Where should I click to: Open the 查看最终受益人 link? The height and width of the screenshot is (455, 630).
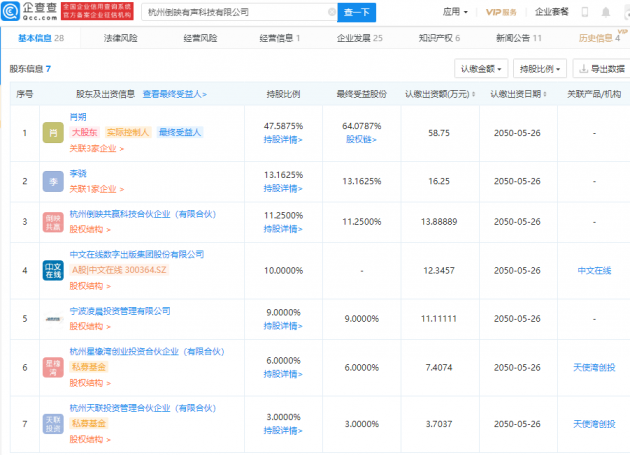pos(175,94)
